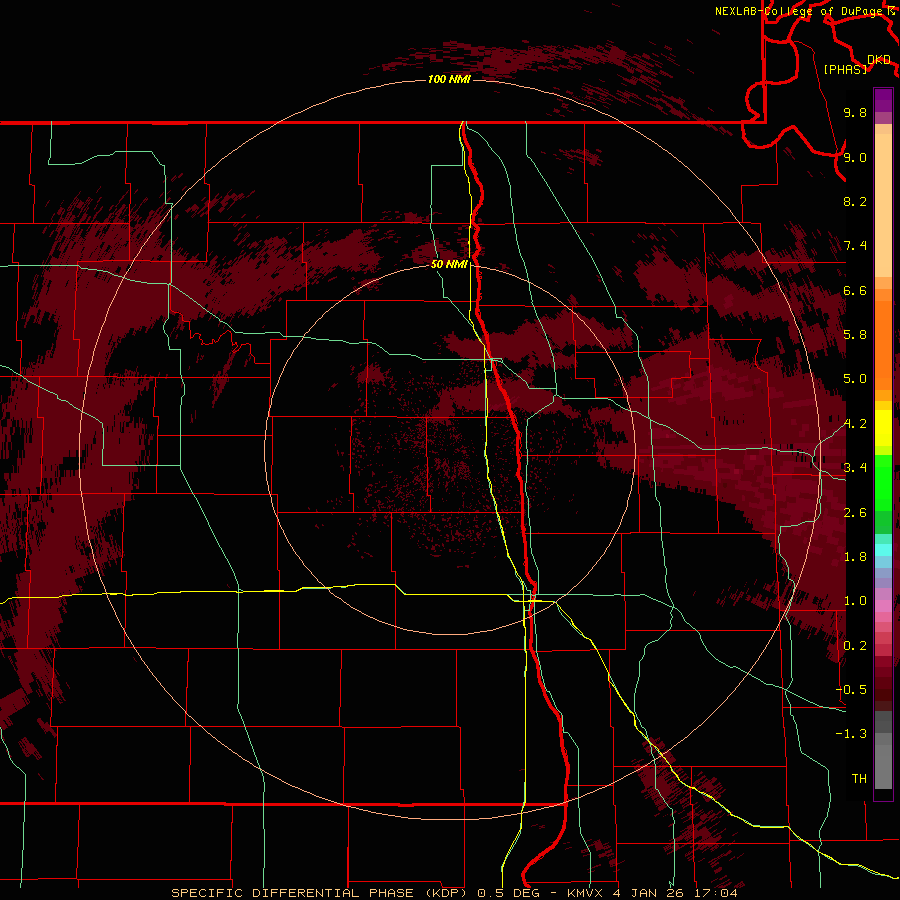Click the 9.8 scale value
Image resolution: width=900 pixels, height=900 pixels.
pos(855,112)
